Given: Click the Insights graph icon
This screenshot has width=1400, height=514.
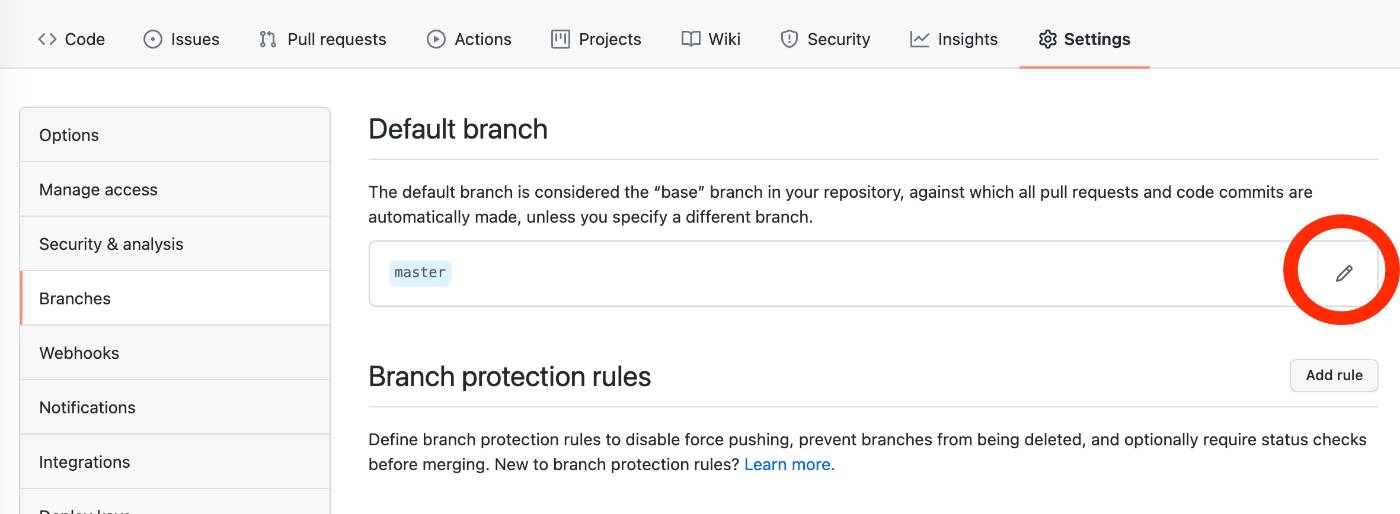Looking at the screenshot, I should tap(920, 39).
